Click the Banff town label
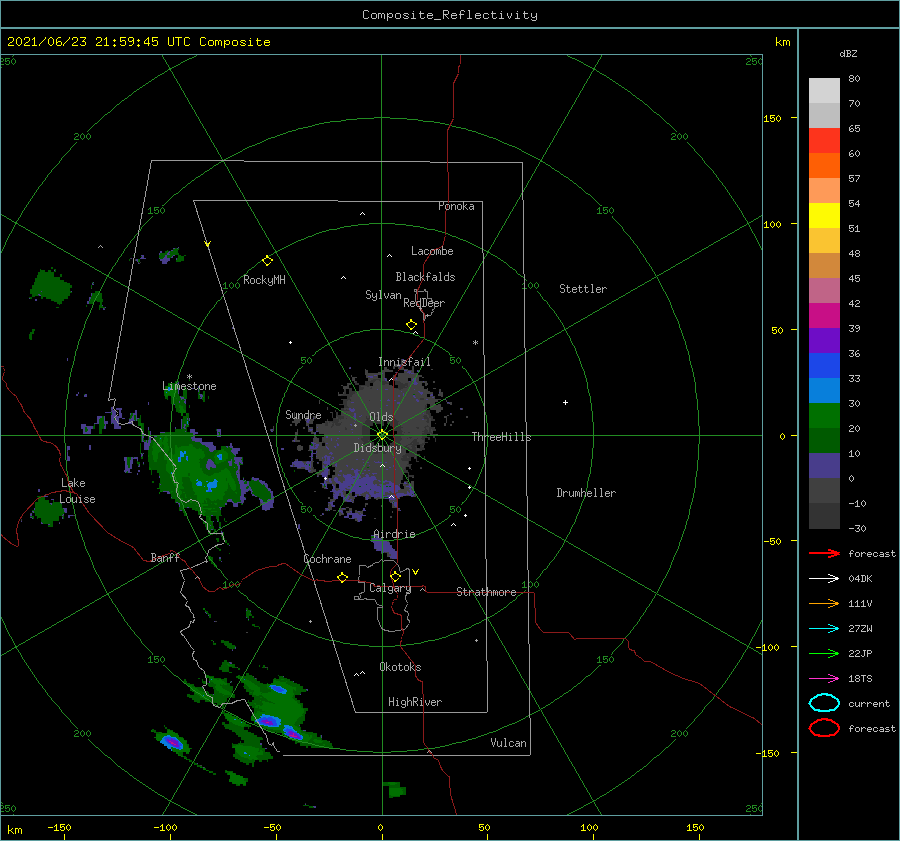The width and height of the screenshot is (900, 841). click(165, 557)
